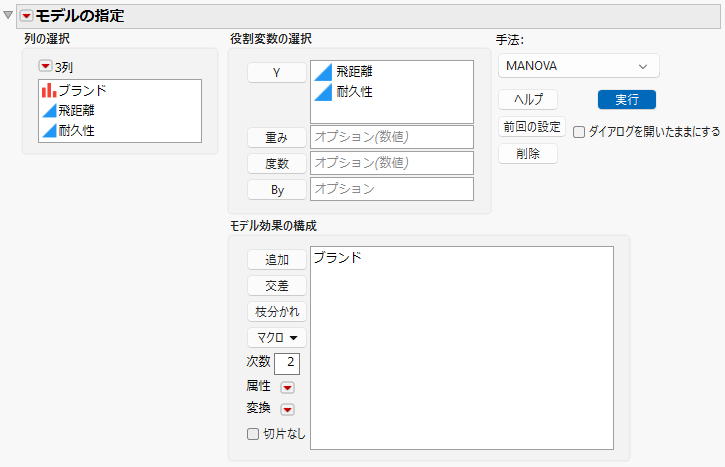Click the 前回の設定 button

(532, 127)
